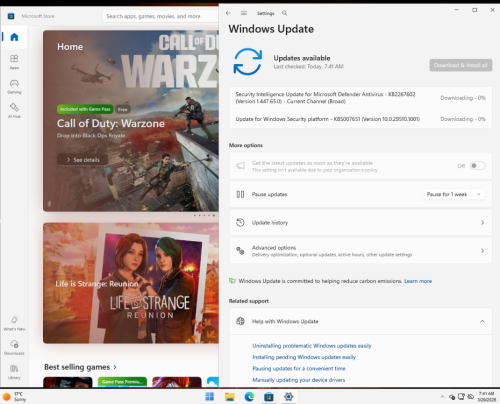Viewport: 500px width, 404px height.
Task: Open Manually updating your device drivers link
Action: click(x=299, y=380)
